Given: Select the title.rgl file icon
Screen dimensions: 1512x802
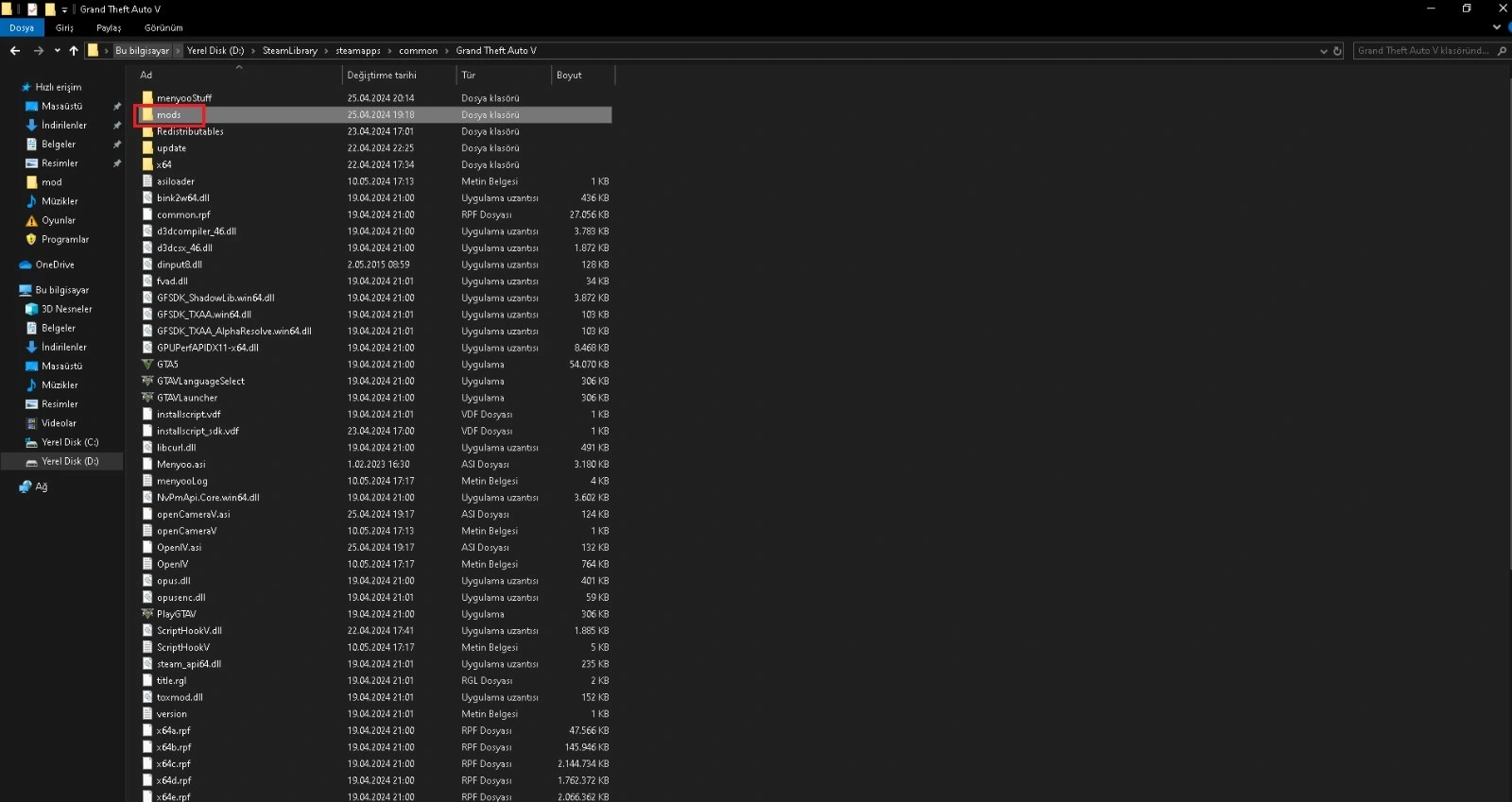Looking at the screenshot, I should coord(147,681).
